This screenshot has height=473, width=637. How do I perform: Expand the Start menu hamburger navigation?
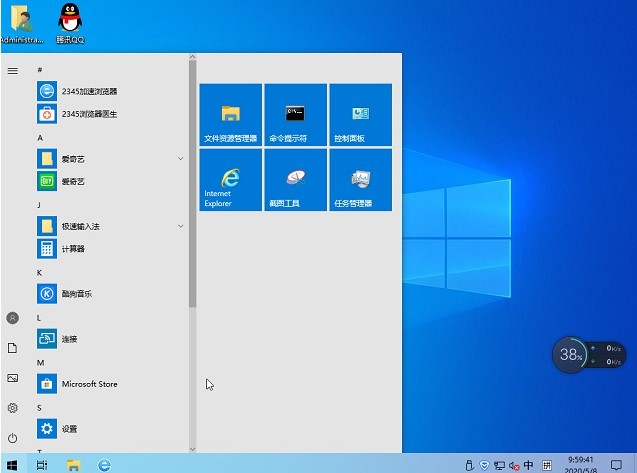tap(12, 70)
